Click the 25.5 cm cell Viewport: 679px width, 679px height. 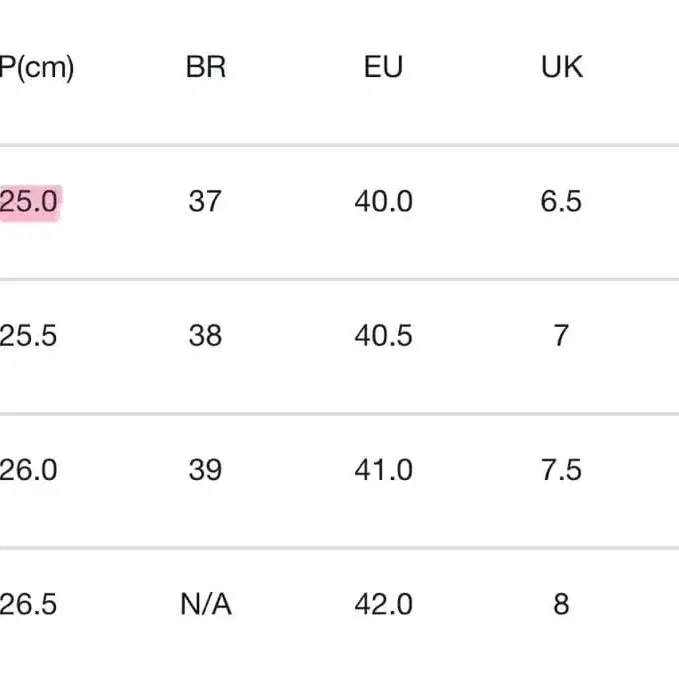click(x=29, y=335)
